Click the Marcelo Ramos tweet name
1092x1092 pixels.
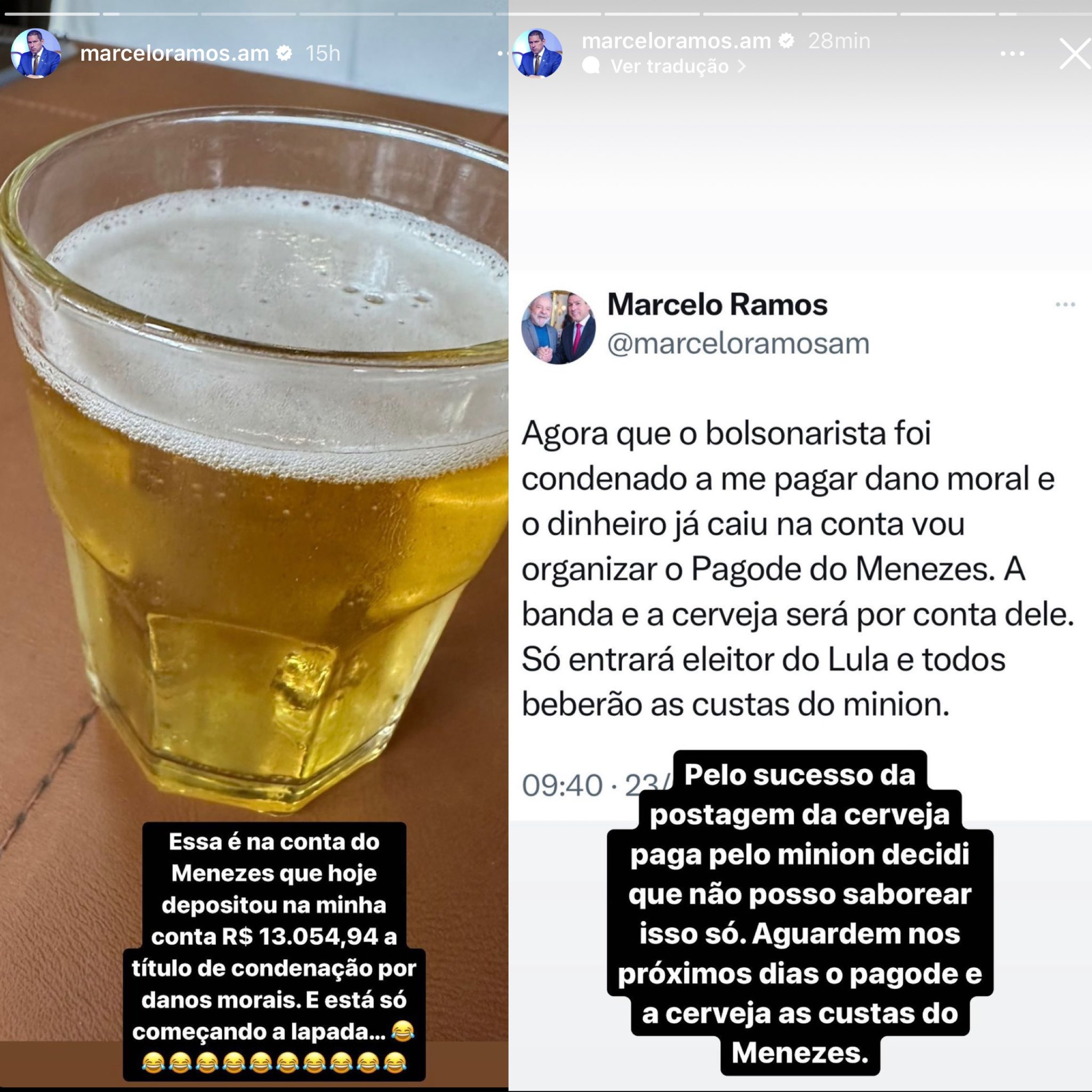pos(717,304)
